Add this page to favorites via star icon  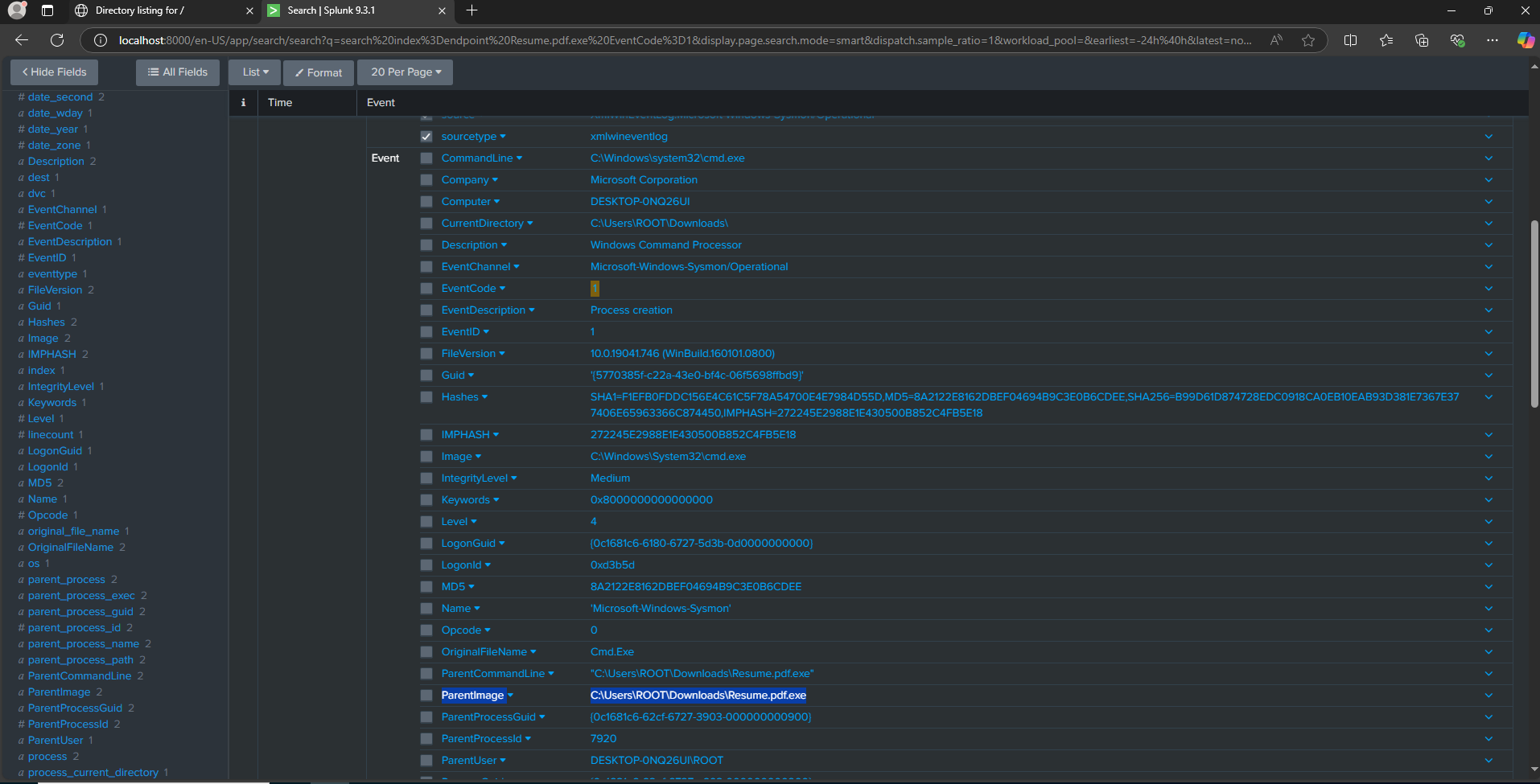(1308, 40)
